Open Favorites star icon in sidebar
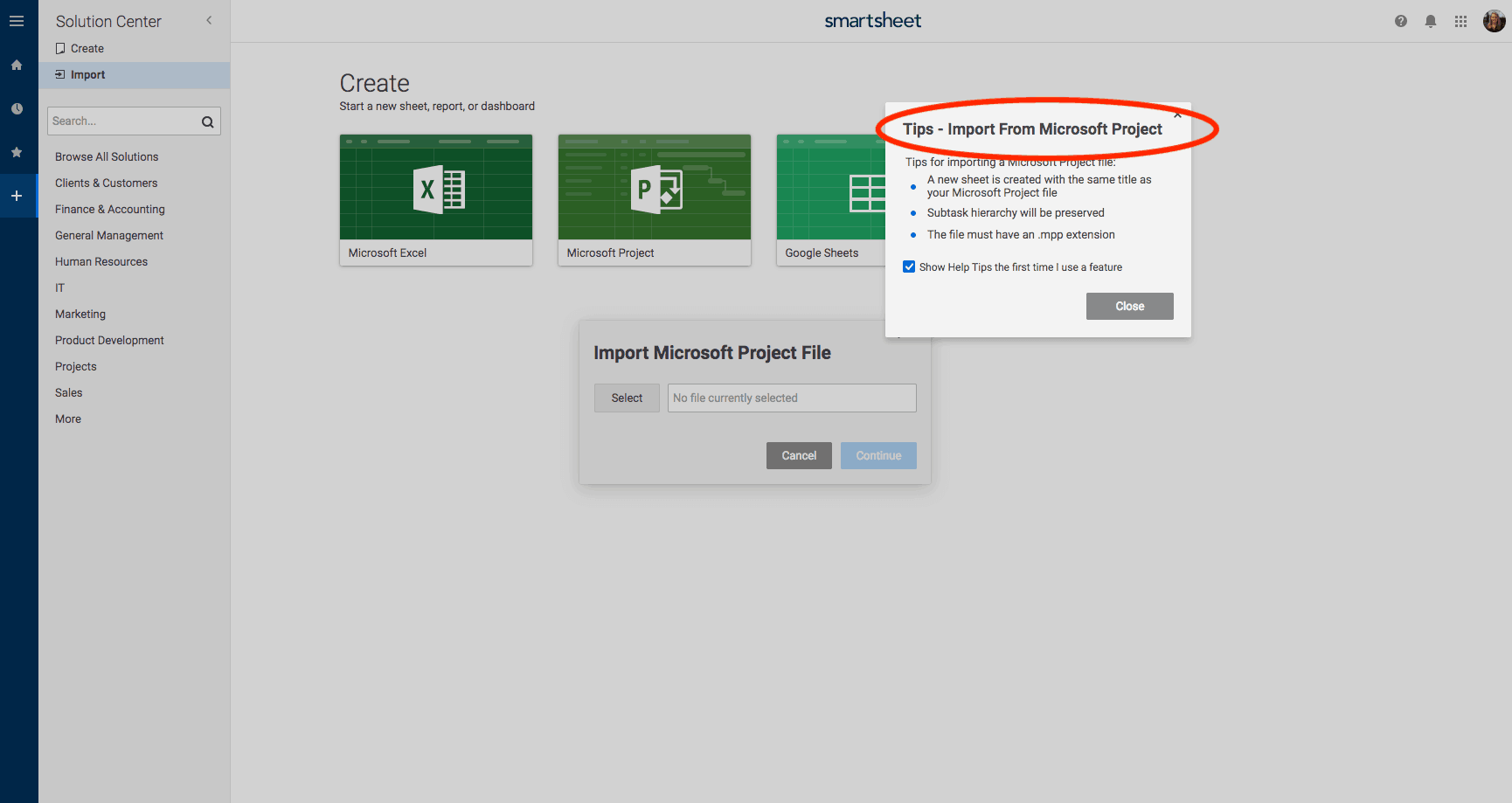 click(17, 152)
